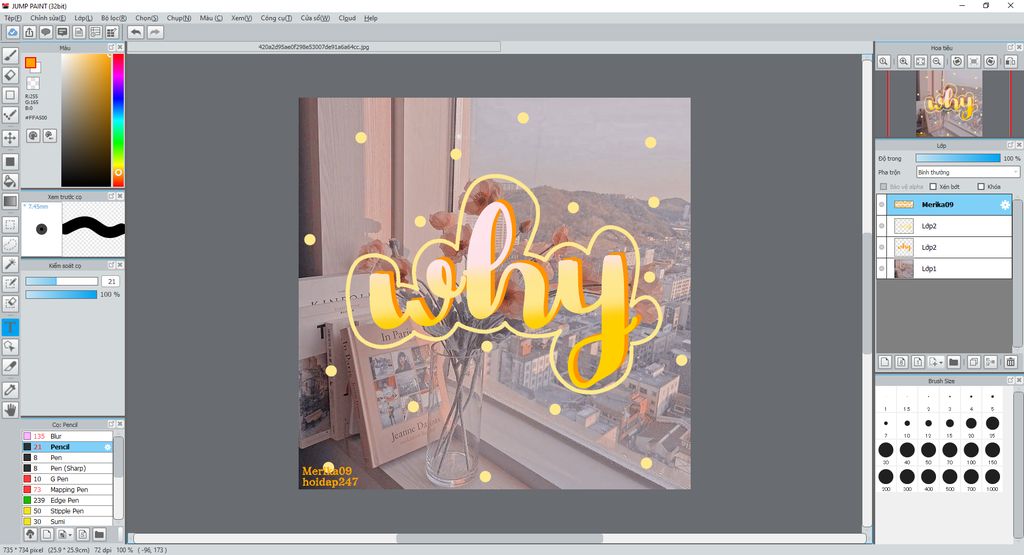Select the Mapping Pen brush
This screenshot has height=555, width=1024.
67,490
